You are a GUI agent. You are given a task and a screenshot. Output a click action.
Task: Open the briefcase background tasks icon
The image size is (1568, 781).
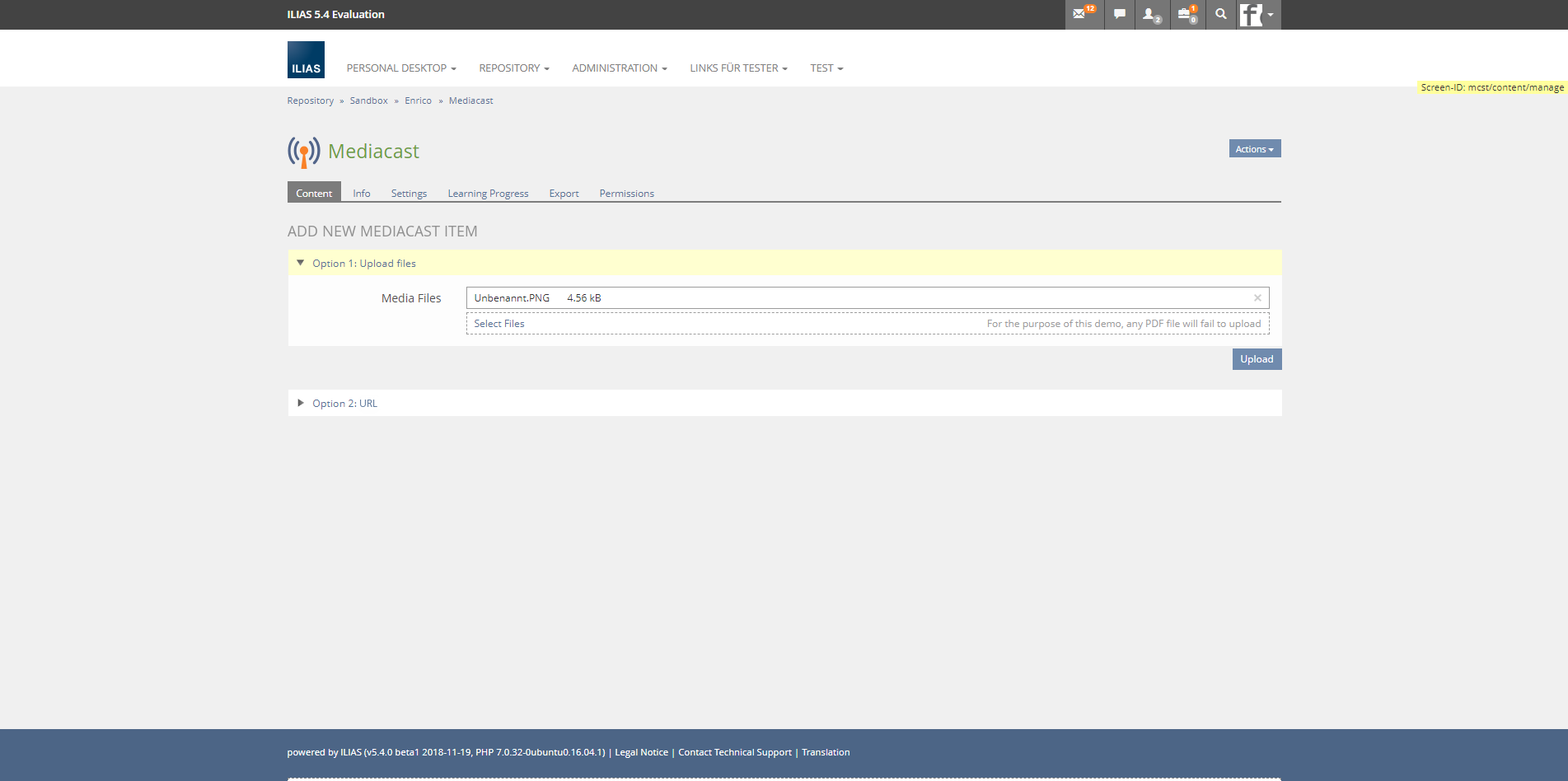tap(1187, 14)
